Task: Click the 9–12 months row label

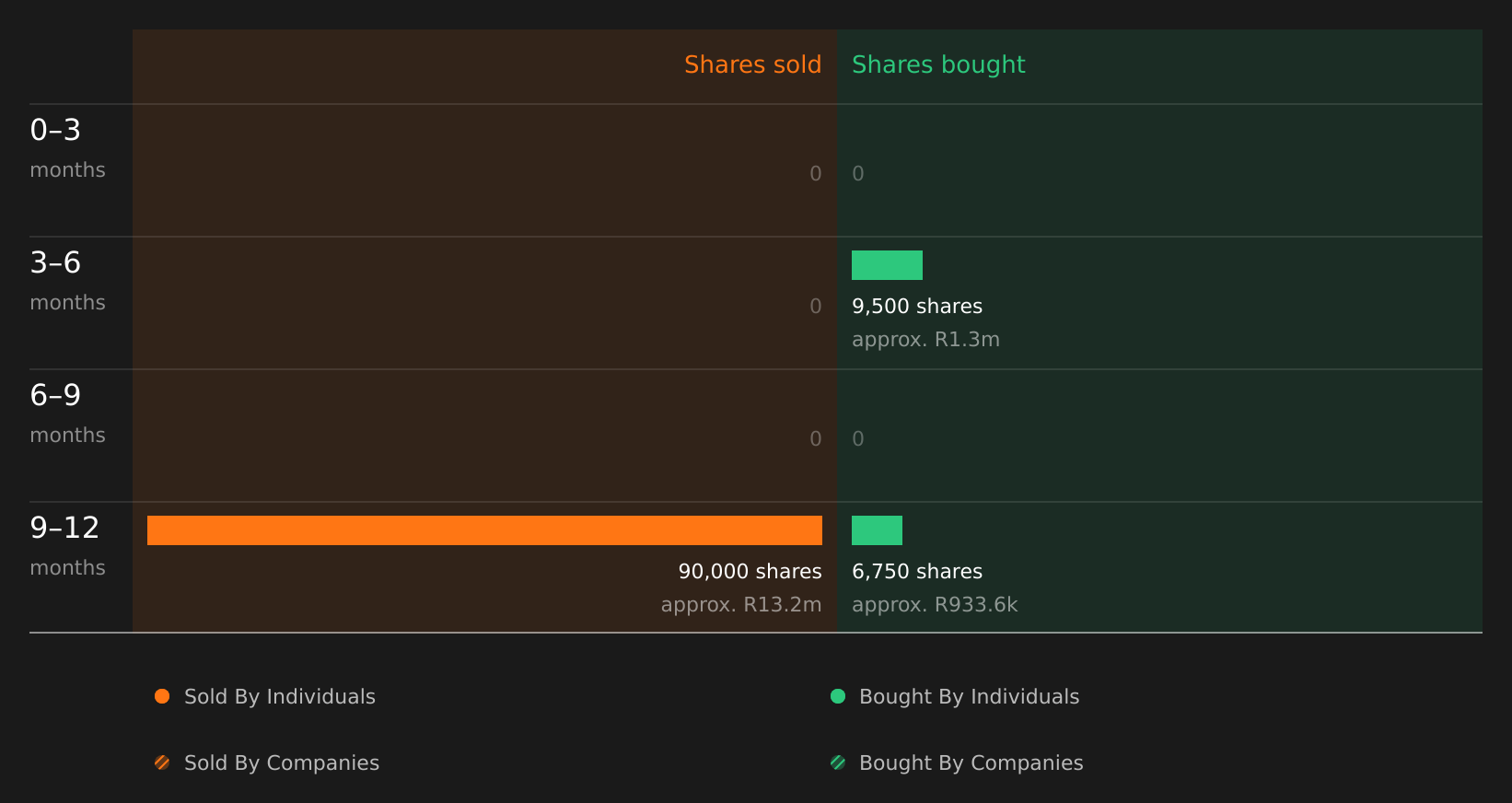Action: (x=67, y=546)
